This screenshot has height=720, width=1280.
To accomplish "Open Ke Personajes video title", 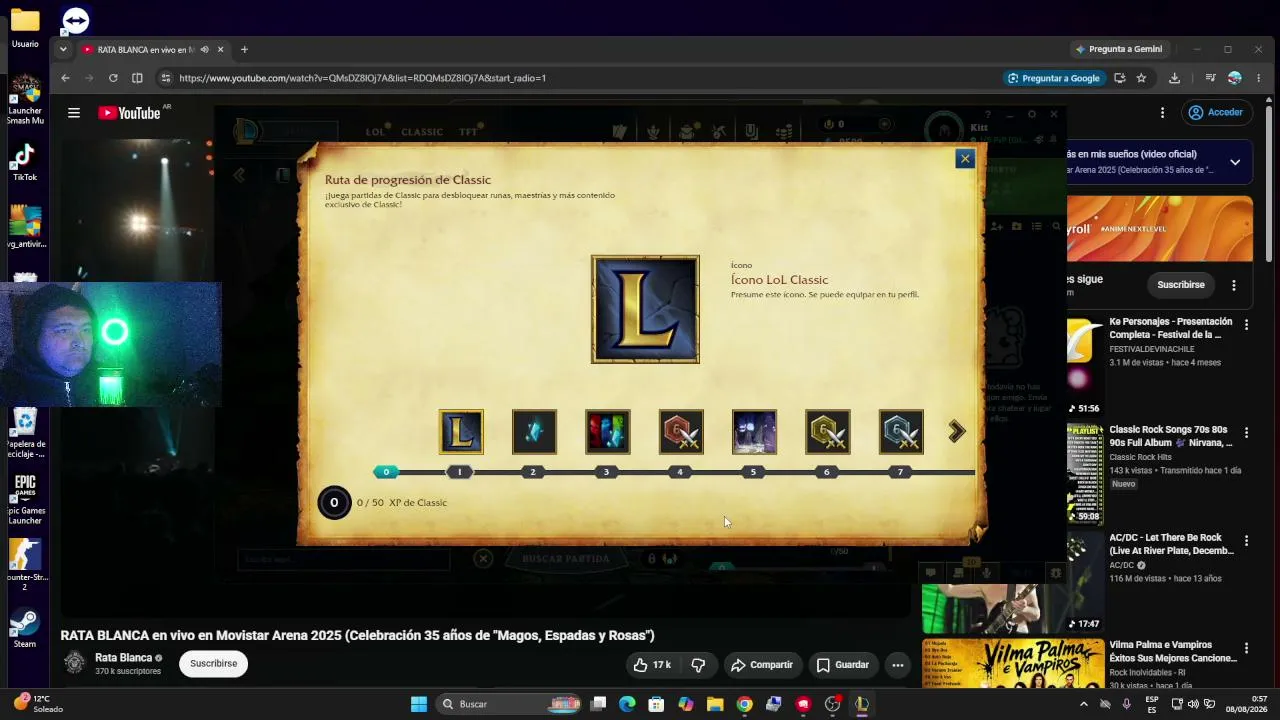I will (1171, 328).
